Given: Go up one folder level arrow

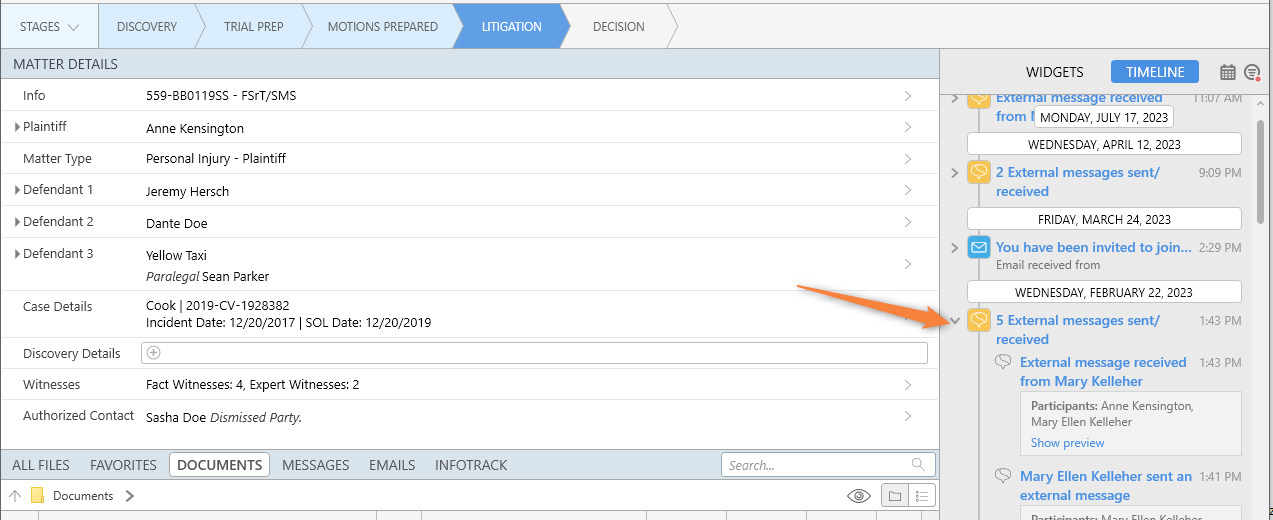Looking at the screenshot, I should tap(15, 496).
